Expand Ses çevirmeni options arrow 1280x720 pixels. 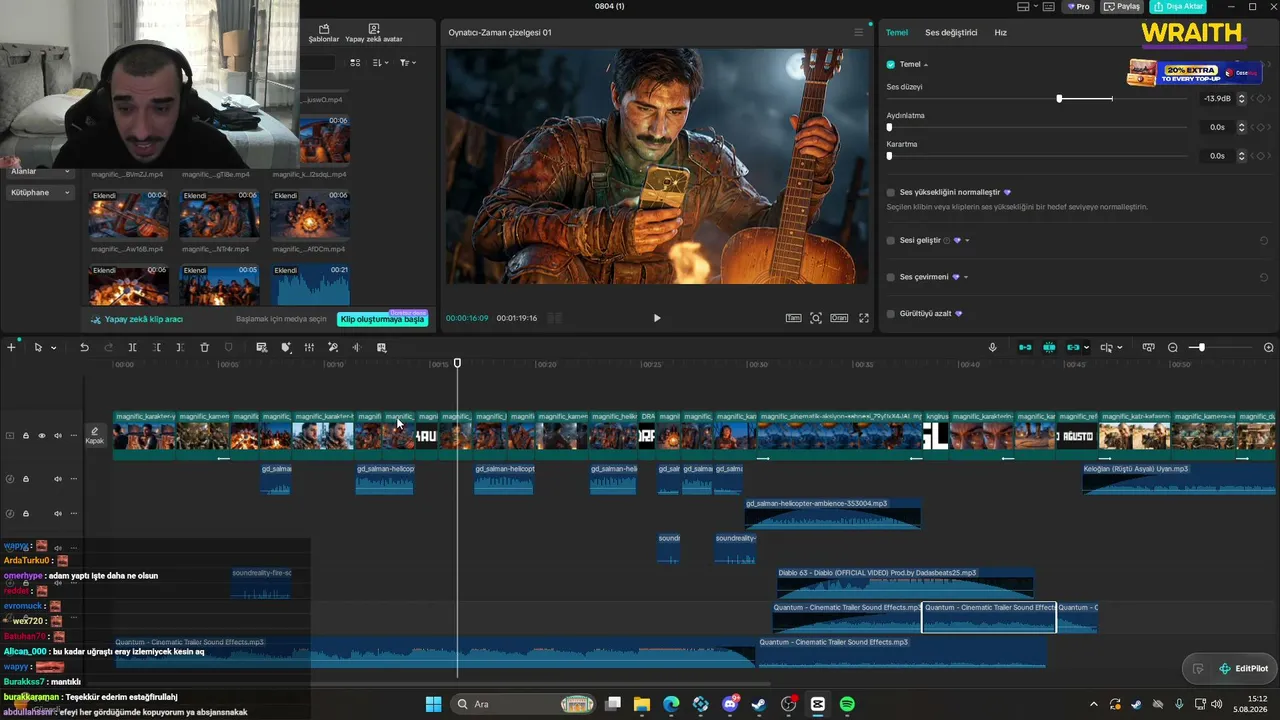tap(966, 277)
